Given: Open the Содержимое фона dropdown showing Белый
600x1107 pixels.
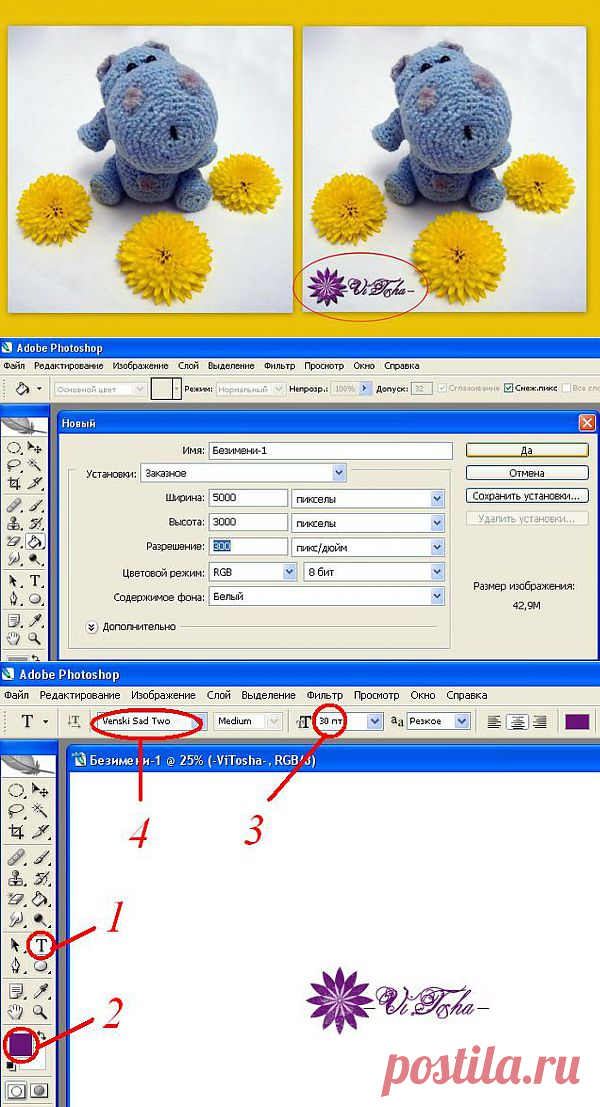Looking at the screenshot, I should [x=437, y=597].
